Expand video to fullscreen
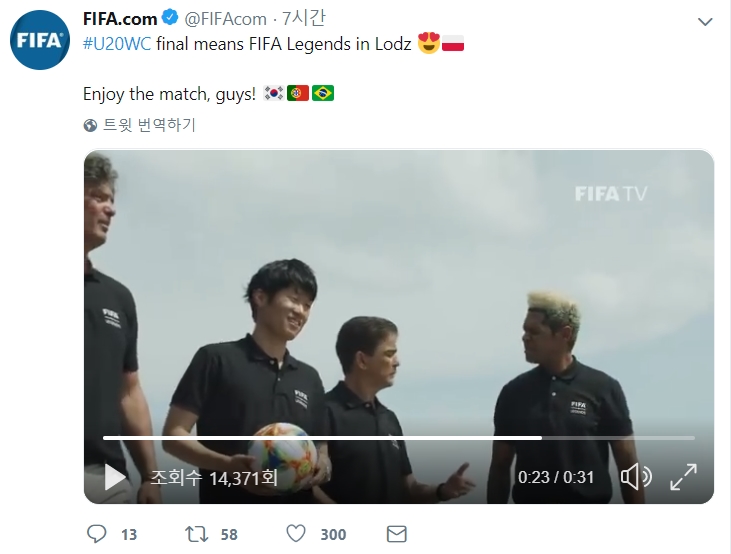Screen dimensions: 731x554 pos(683,477)
